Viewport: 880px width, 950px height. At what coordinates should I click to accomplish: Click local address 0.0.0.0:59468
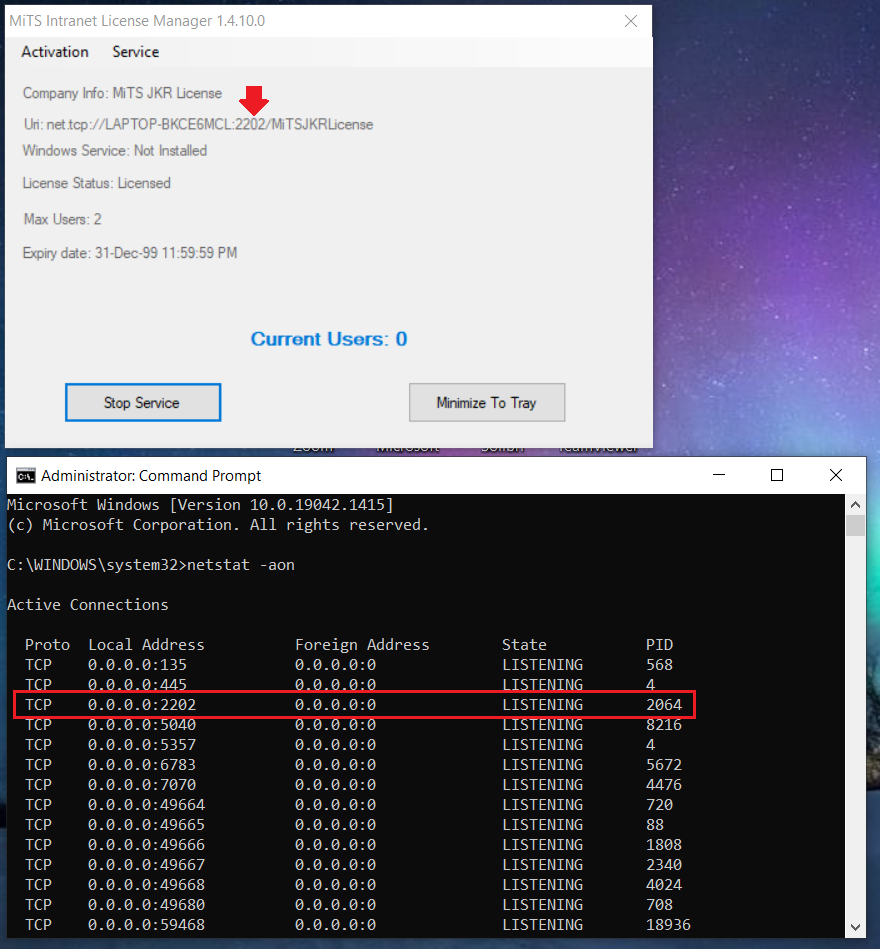(147, 925)
